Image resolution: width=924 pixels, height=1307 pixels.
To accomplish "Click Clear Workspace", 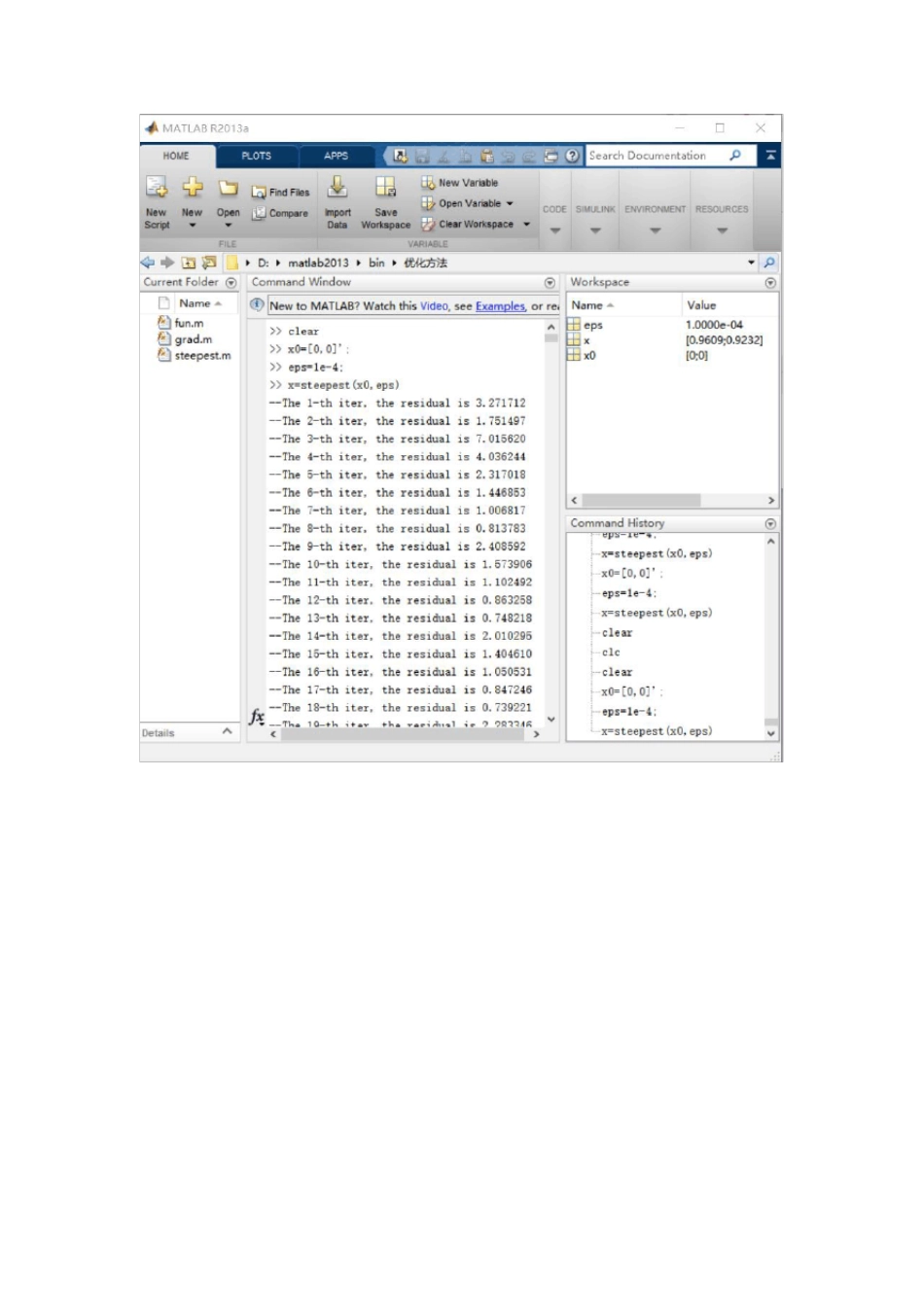I will [x=468, y=224].
